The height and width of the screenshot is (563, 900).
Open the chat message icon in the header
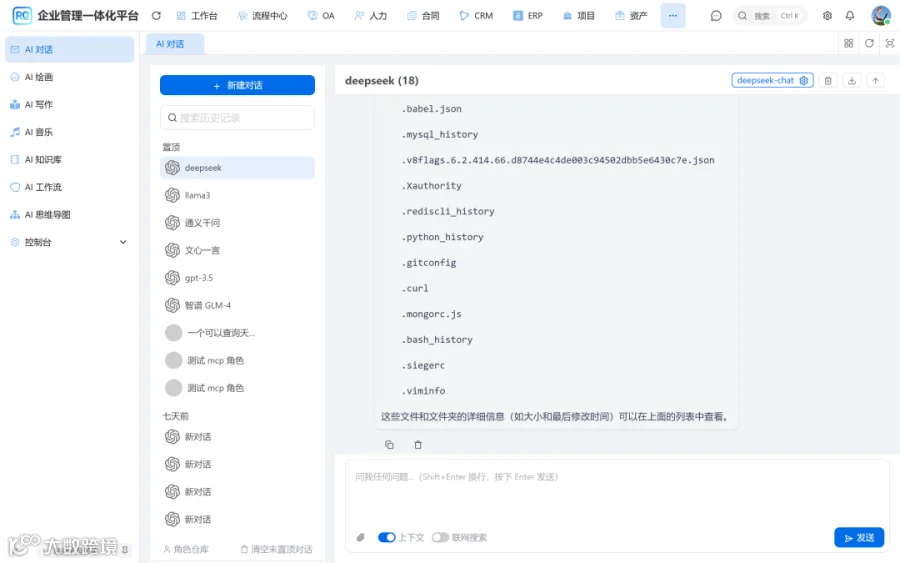(x=716, y=16)
